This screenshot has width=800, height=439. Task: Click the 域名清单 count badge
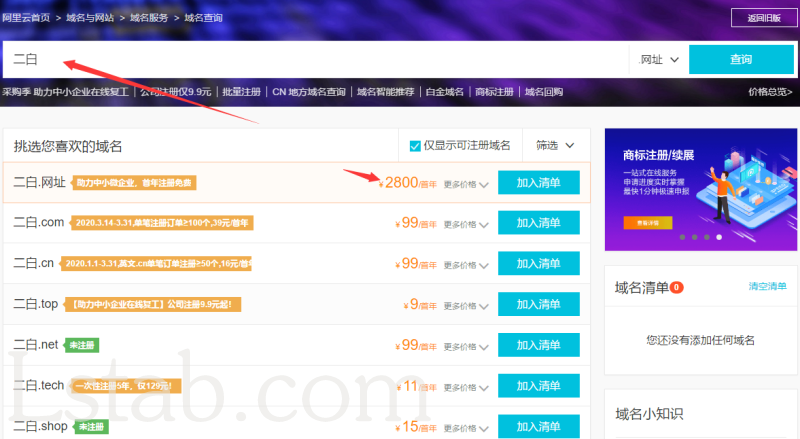click(677, 287)
